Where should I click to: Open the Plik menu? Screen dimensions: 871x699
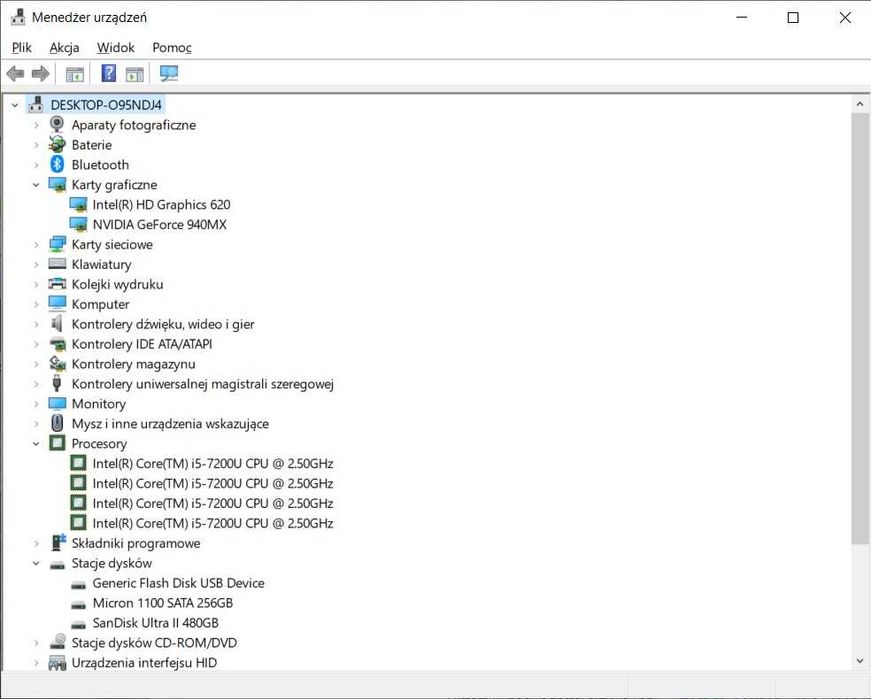pos(21,48)
